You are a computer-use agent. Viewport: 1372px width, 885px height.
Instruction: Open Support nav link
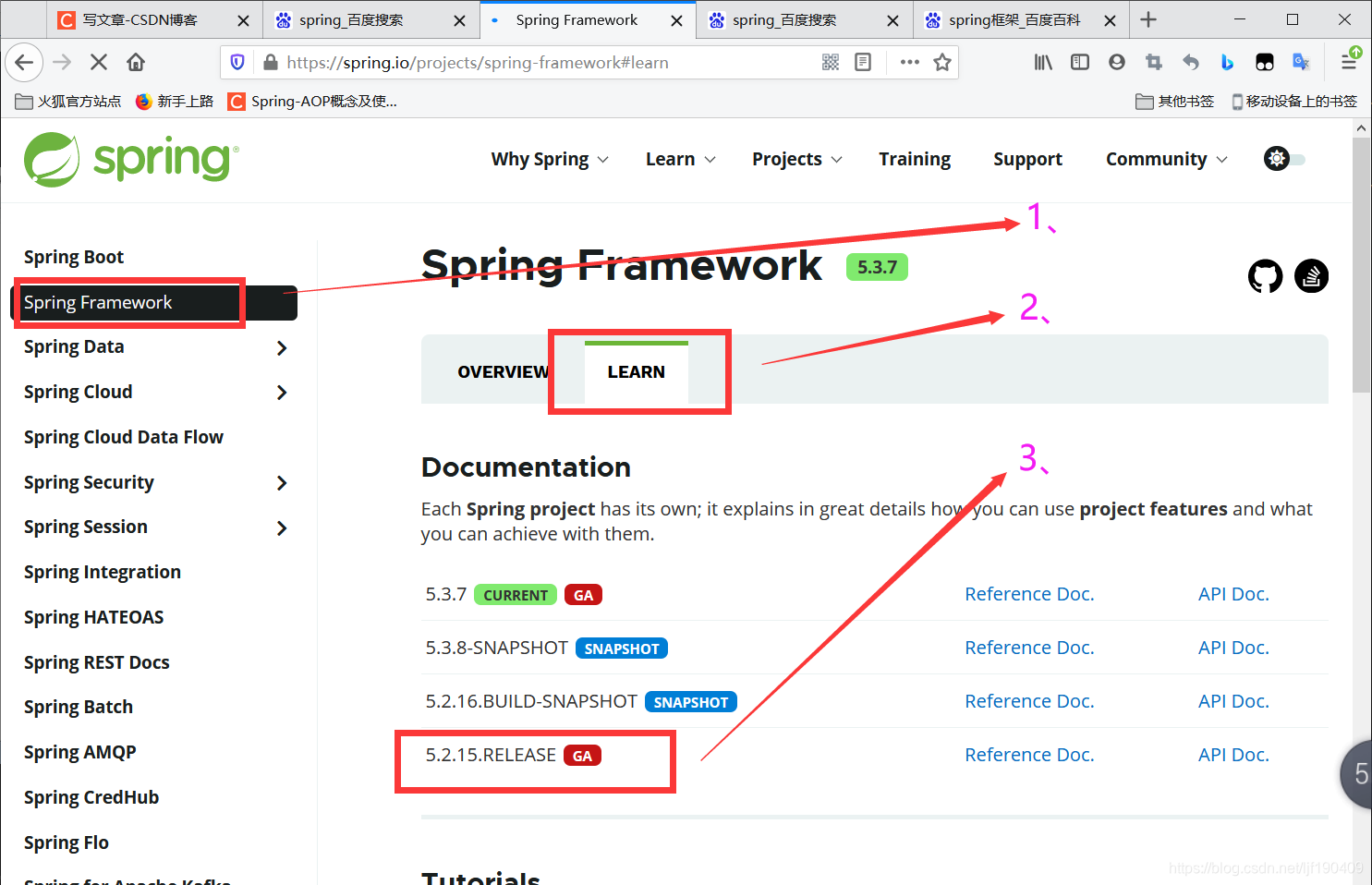click(x=1027, y=159)
